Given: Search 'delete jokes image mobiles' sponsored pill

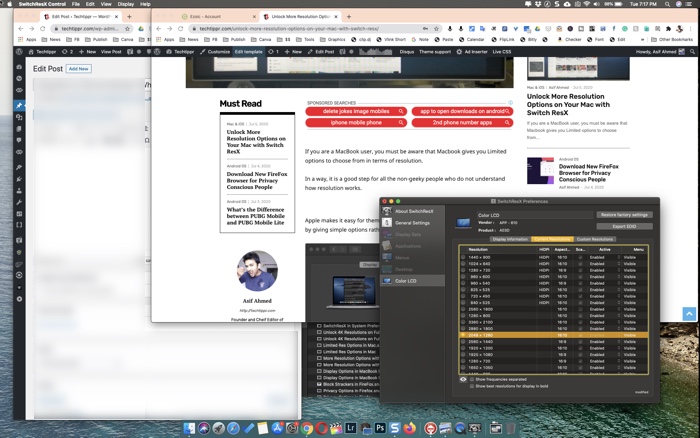Looking at the screenshot, I should [356, 111].
